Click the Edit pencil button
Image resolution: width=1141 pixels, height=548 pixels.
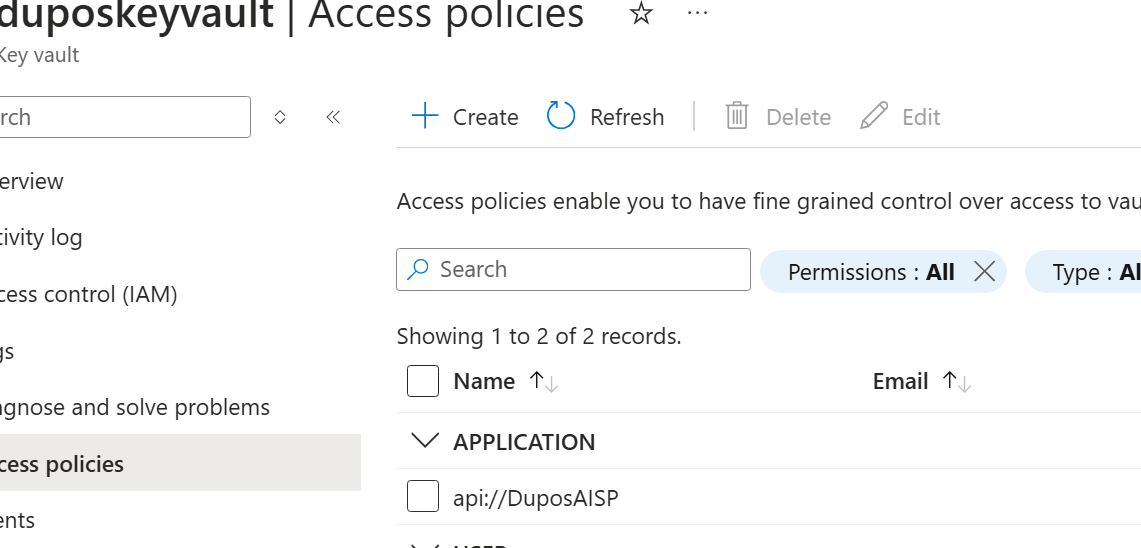pyautogui.click(x=899, y=116)
